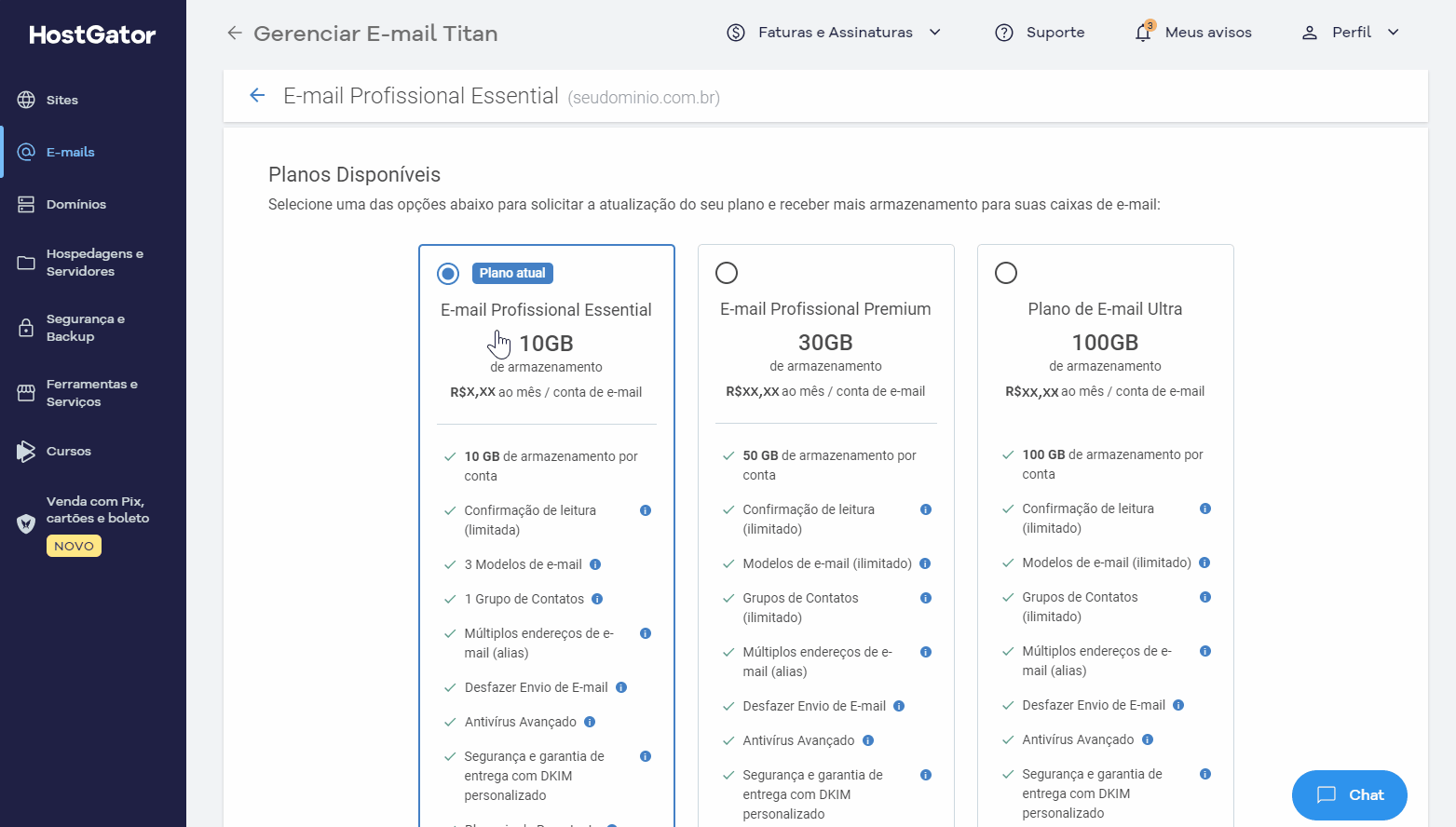Viewport: 1456px width, 827px height.
Task: Click back arrow beside E-mail Profissional Essential
Action: pos(257,96)
